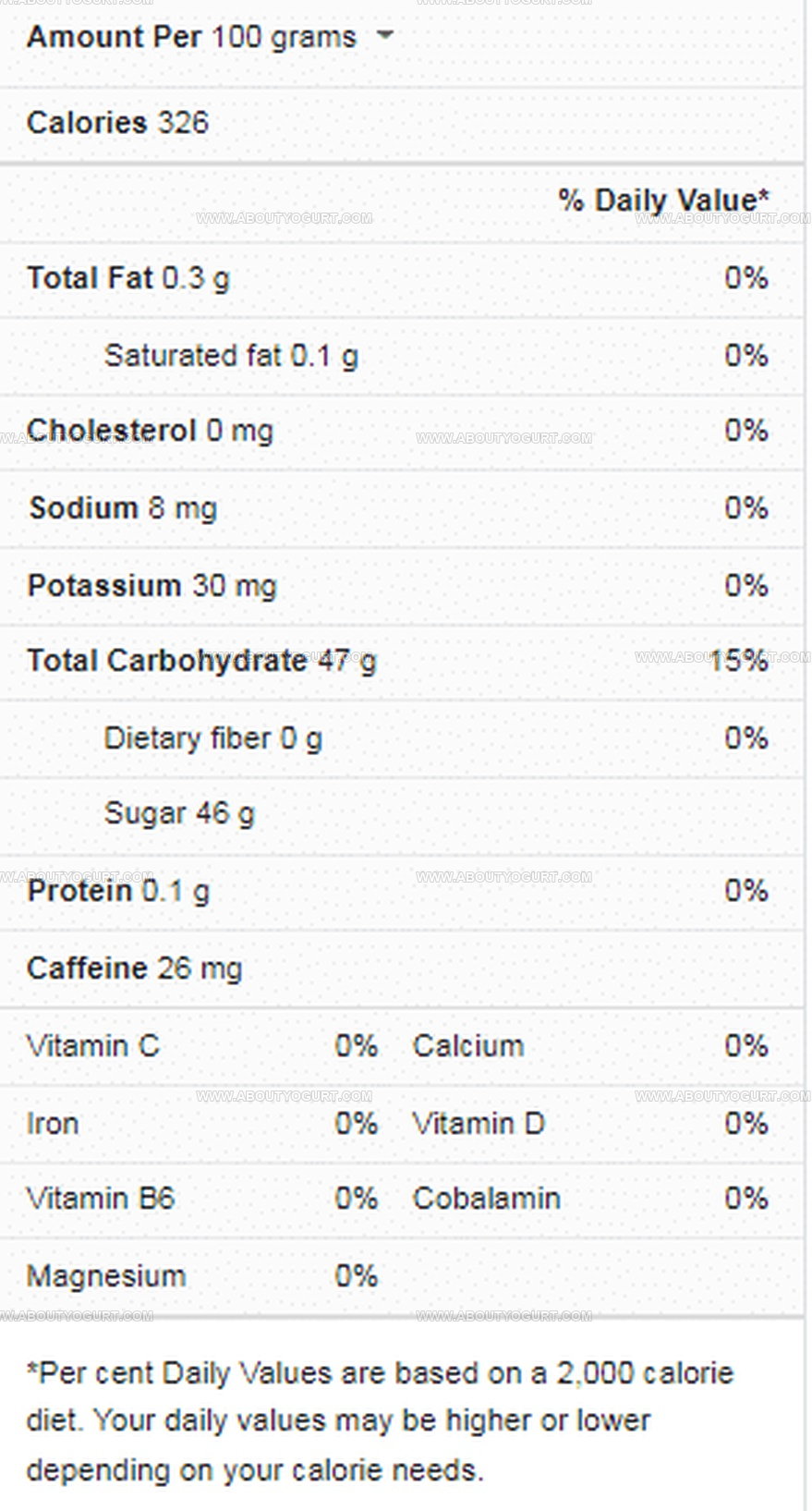Viewport: 812px width, 1511px height.
Task: Open the Amount Per 100 grams dropdown arrow
Action: 385,36
